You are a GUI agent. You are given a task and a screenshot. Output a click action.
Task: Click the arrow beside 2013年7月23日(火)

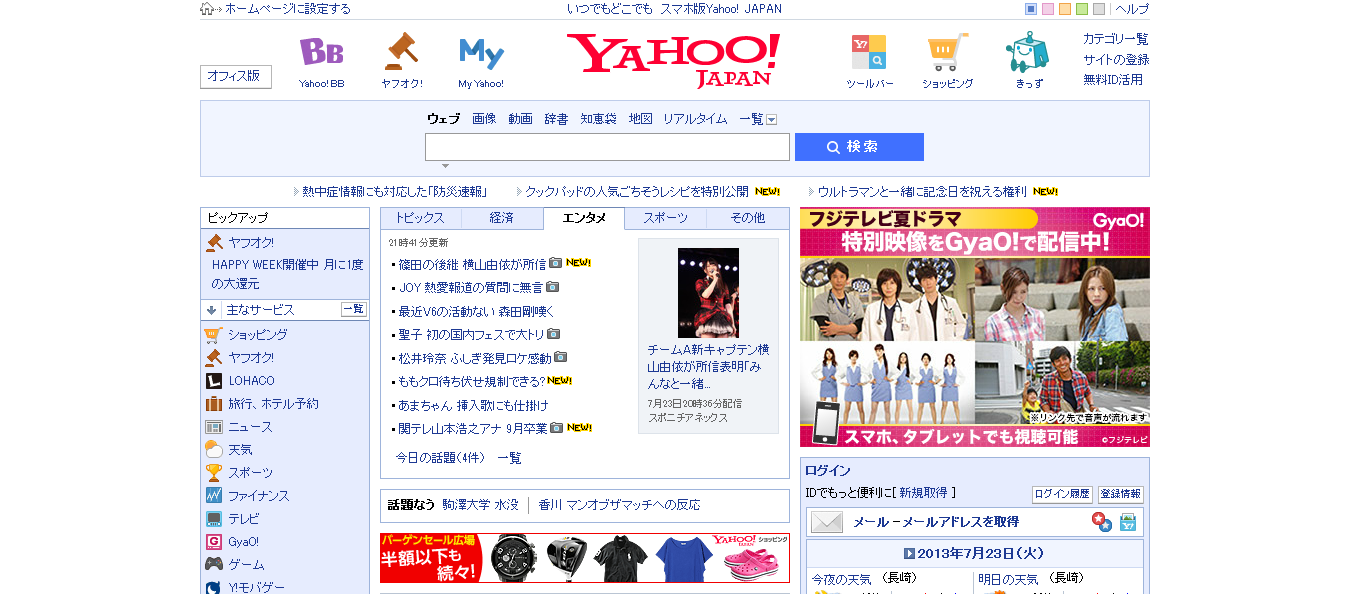(x=909, y=553)
